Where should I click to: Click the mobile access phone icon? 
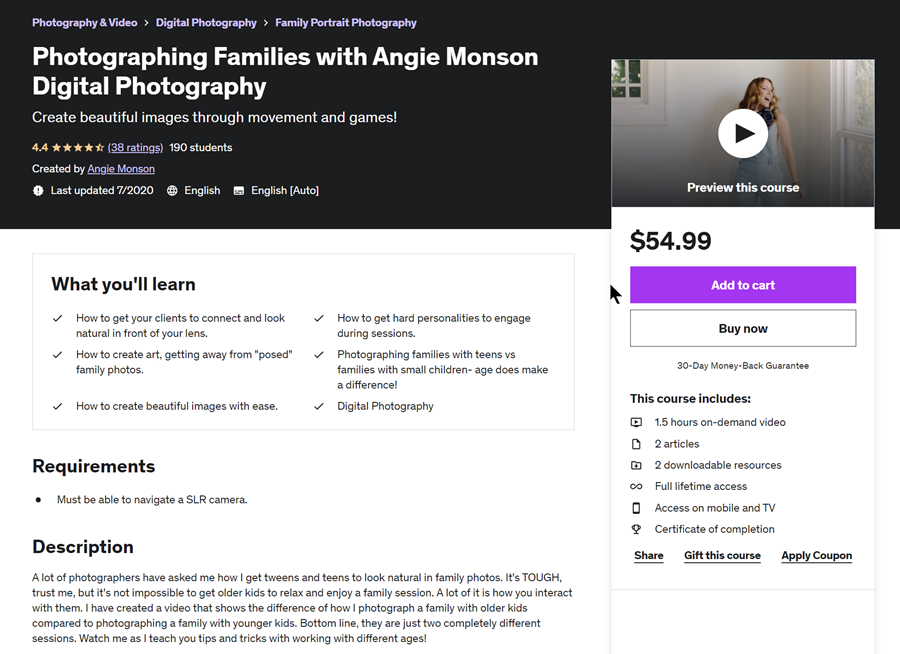click(636, 508)
